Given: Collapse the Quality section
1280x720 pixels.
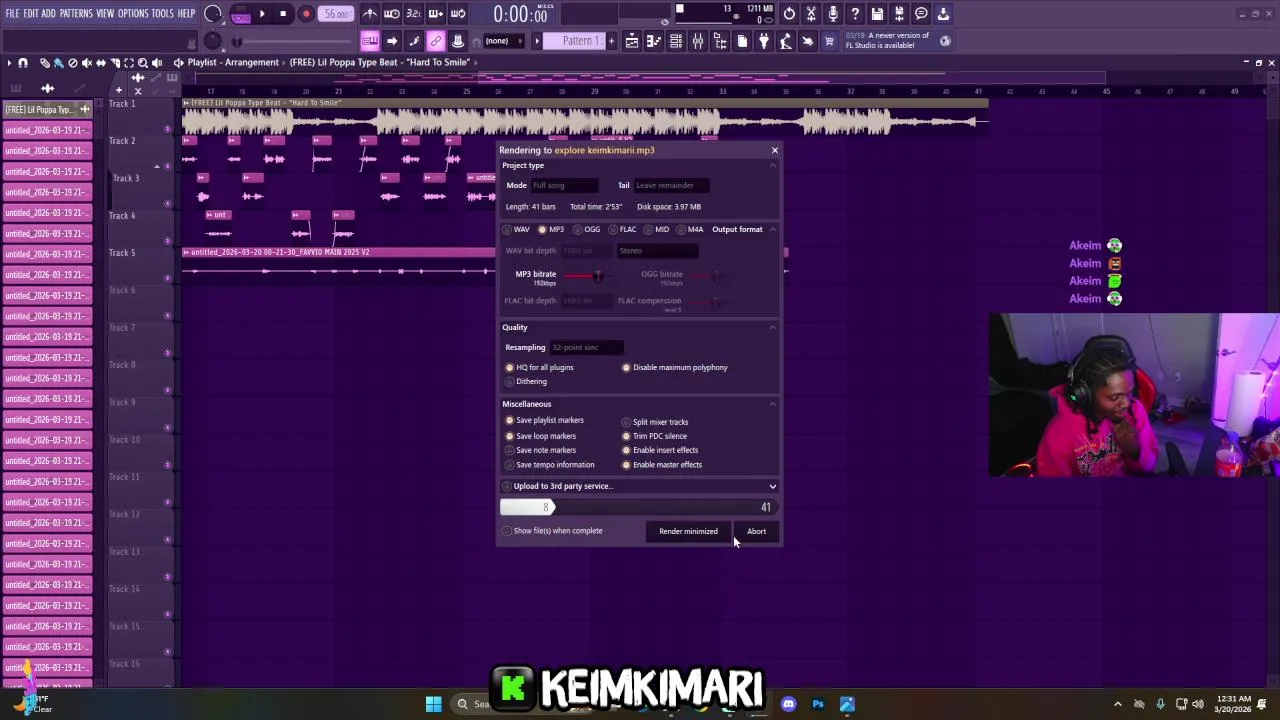Looking at the screenshot, I should pos(773,328).
